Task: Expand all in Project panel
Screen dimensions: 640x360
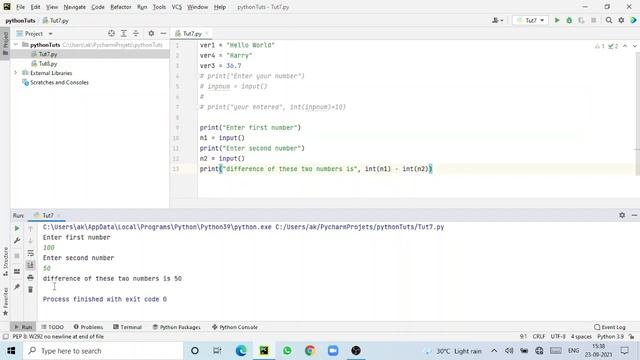Action: (124, 33)
